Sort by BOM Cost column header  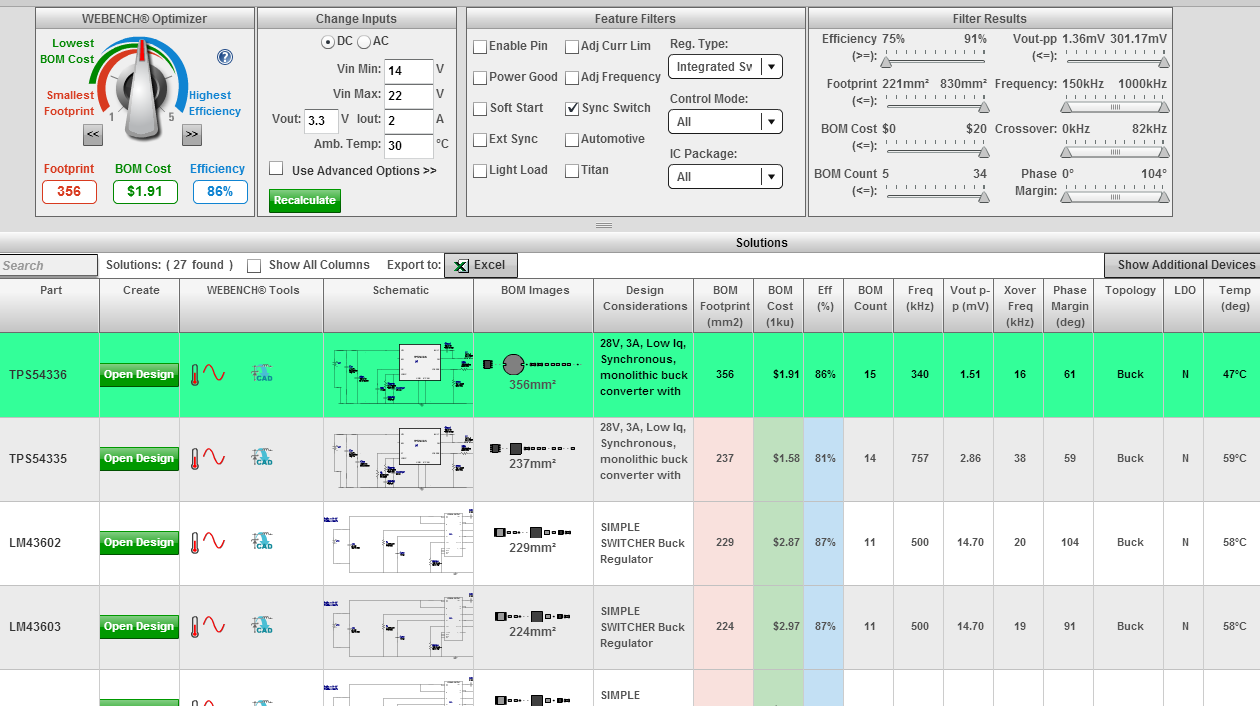click(x=779, y=306)
